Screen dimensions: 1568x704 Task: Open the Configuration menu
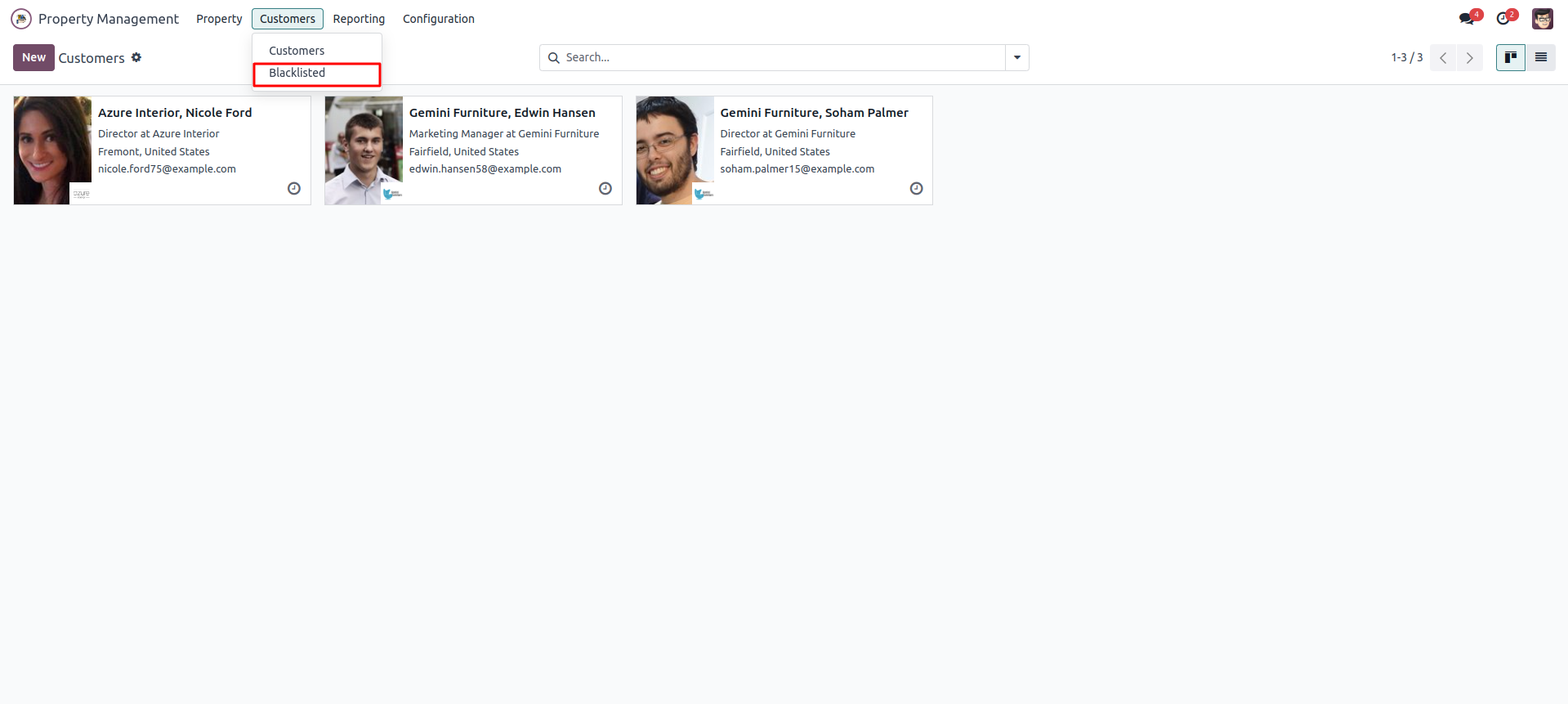[x=438, y=19]
